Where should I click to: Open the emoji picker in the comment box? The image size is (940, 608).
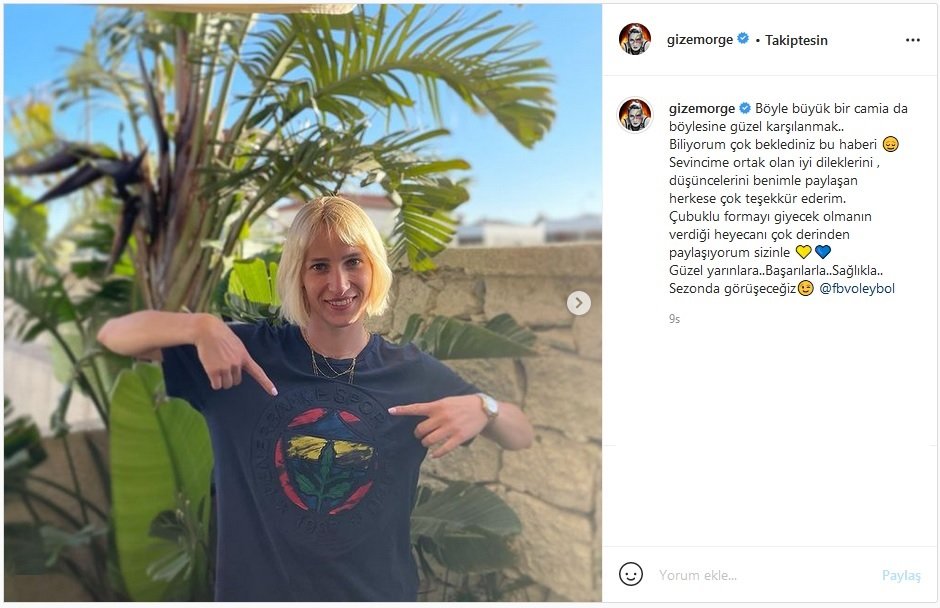(631, 574)
